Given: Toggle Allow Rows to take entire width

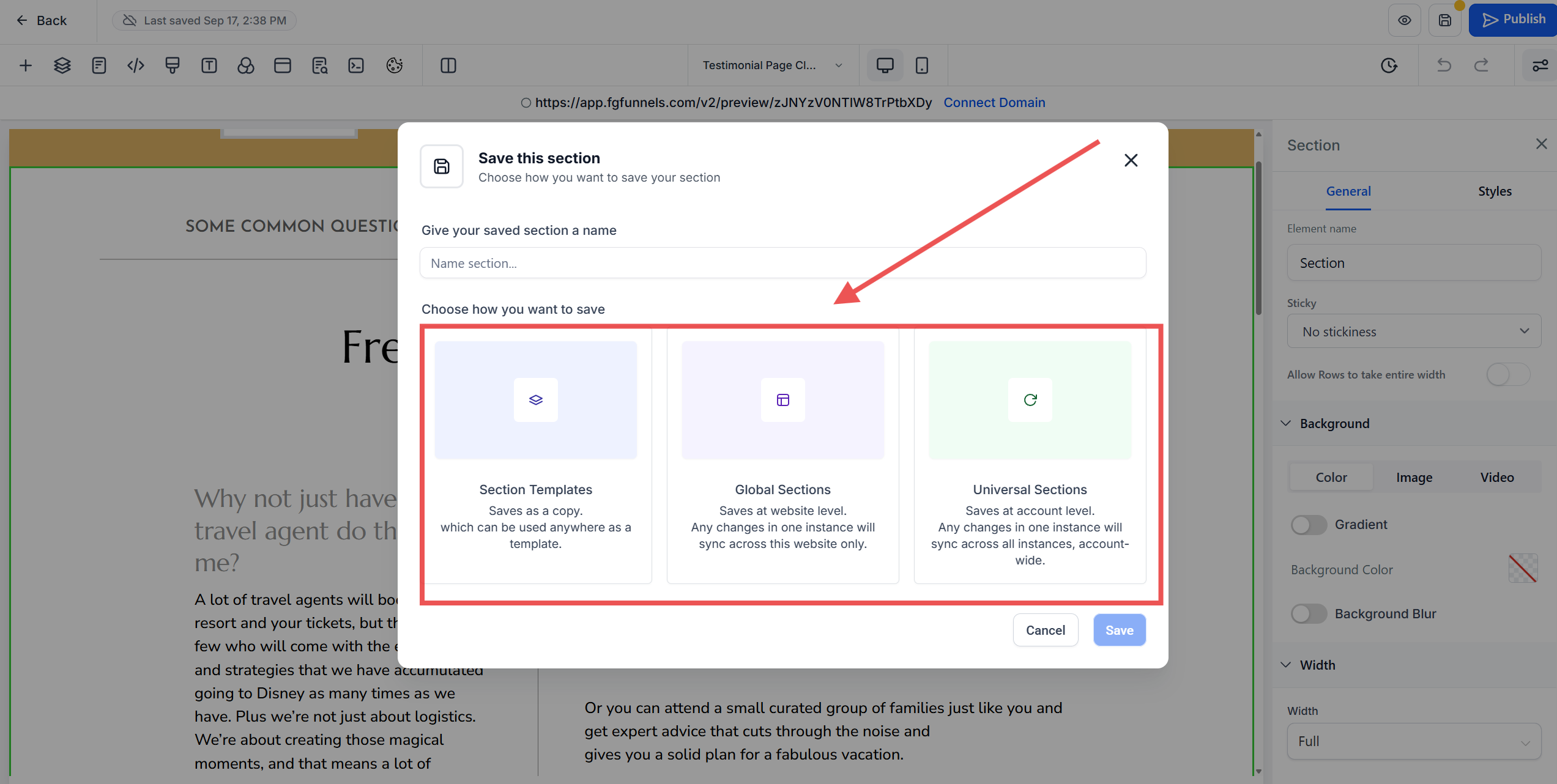Looking at the screenshot, I should click(x=1508, y=374).
